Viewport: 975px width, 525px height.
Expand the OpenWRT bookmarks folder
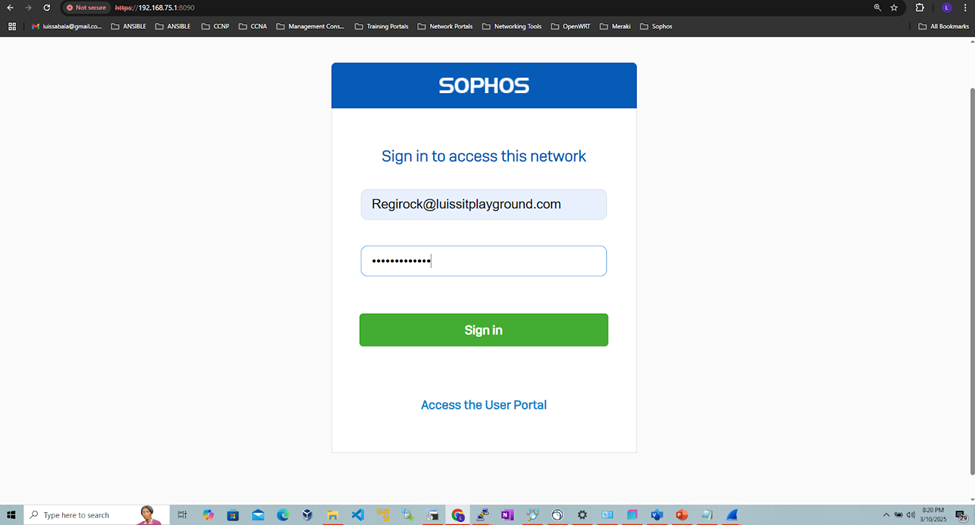(x=570, y=26)
